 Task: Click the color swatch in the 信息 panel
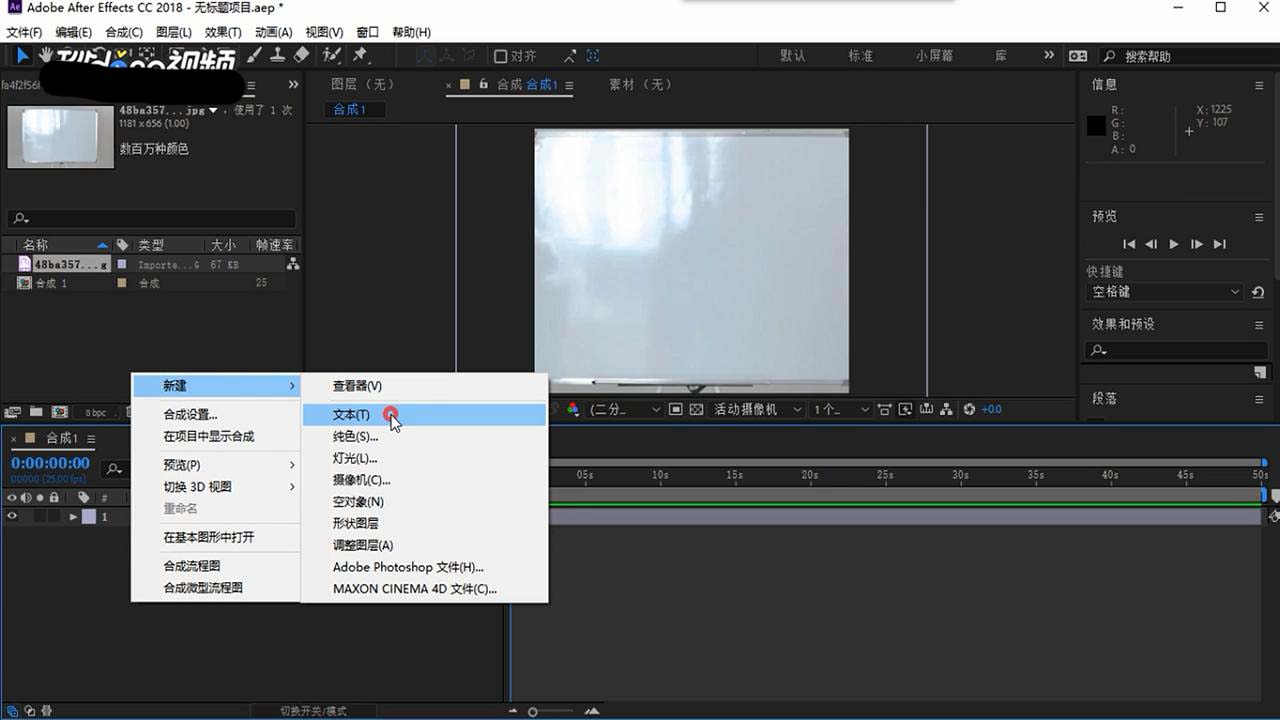point(1097,125)
